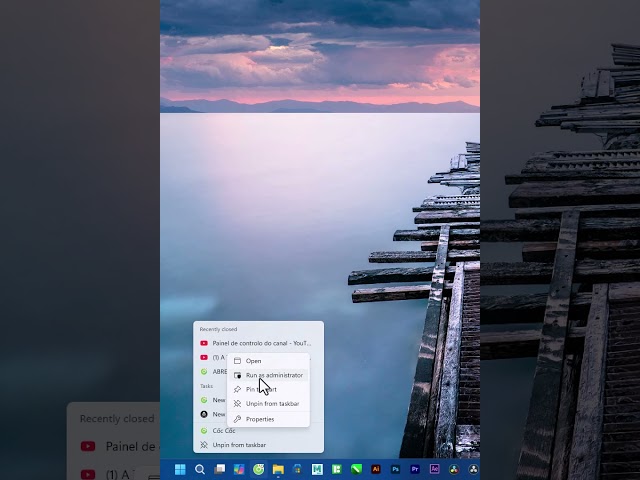Open the last taskbar icon after DaVinci Resolve
This screenshot has height=480, width=640.
coord(473,469)
